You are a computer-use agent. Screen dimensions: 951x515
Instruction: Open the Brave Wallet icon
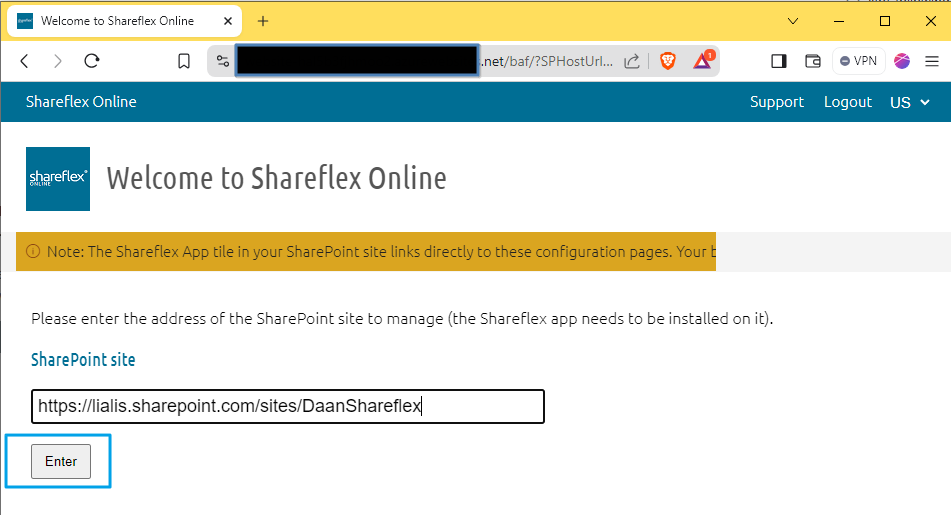(813, 61)
